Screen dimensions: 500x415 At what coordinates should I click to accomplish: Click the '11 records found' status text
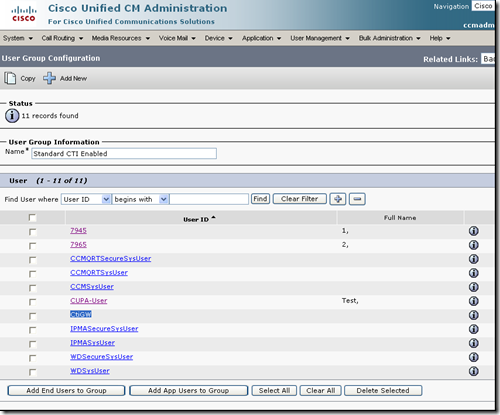pyautogui.click(x=50, y=116)
